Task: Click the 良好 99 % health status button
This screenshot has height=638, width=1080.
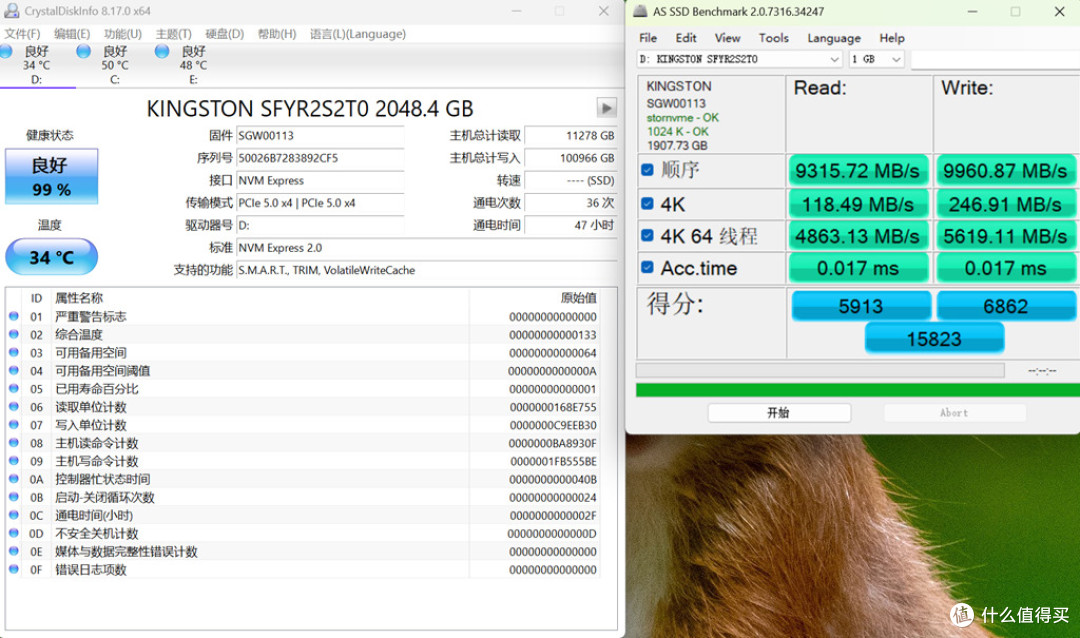Action: pyautogui.click(x=52, y=176)
